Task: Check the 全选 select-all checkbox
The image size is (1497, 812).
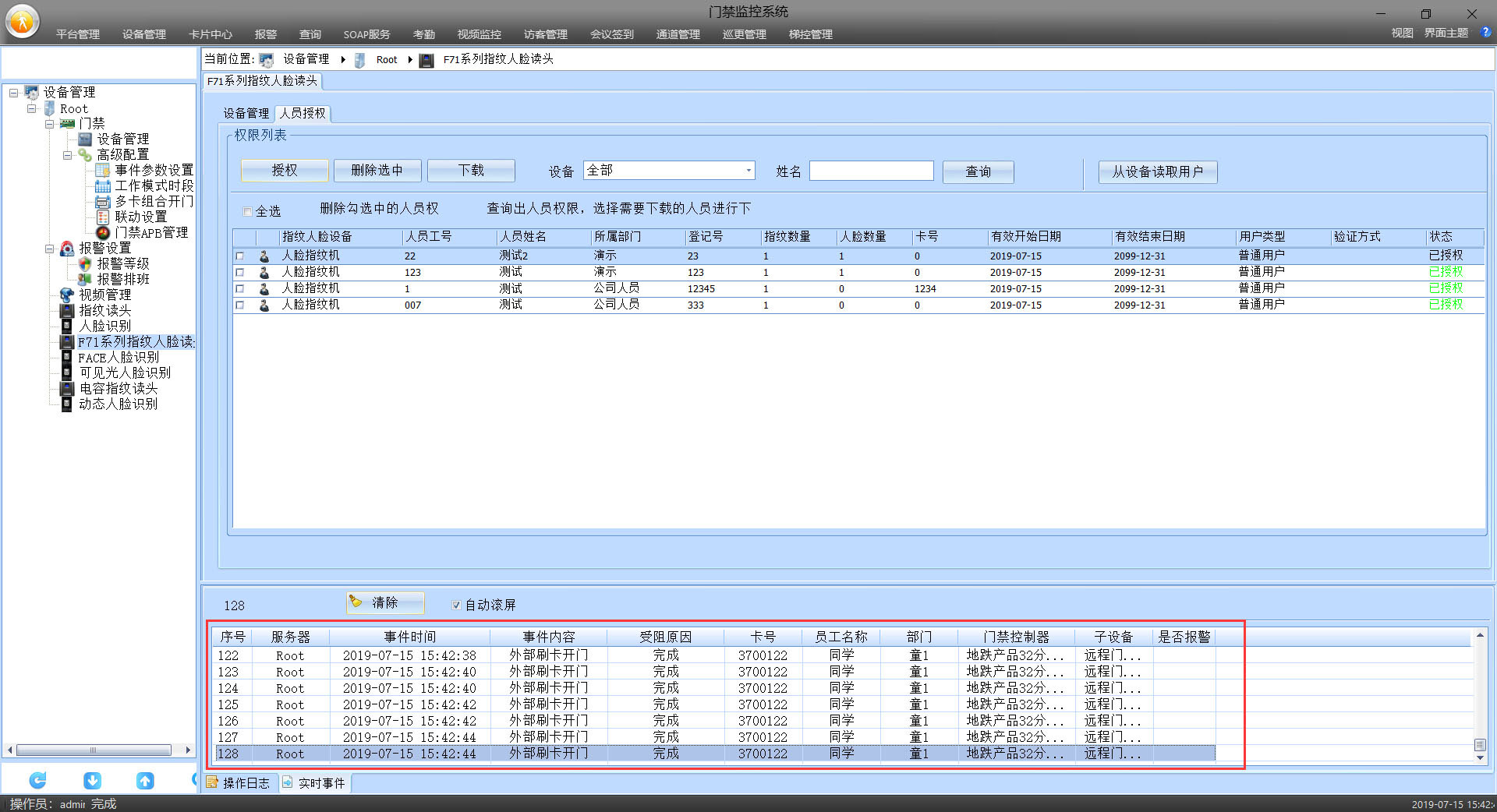Action: point(248,211)
